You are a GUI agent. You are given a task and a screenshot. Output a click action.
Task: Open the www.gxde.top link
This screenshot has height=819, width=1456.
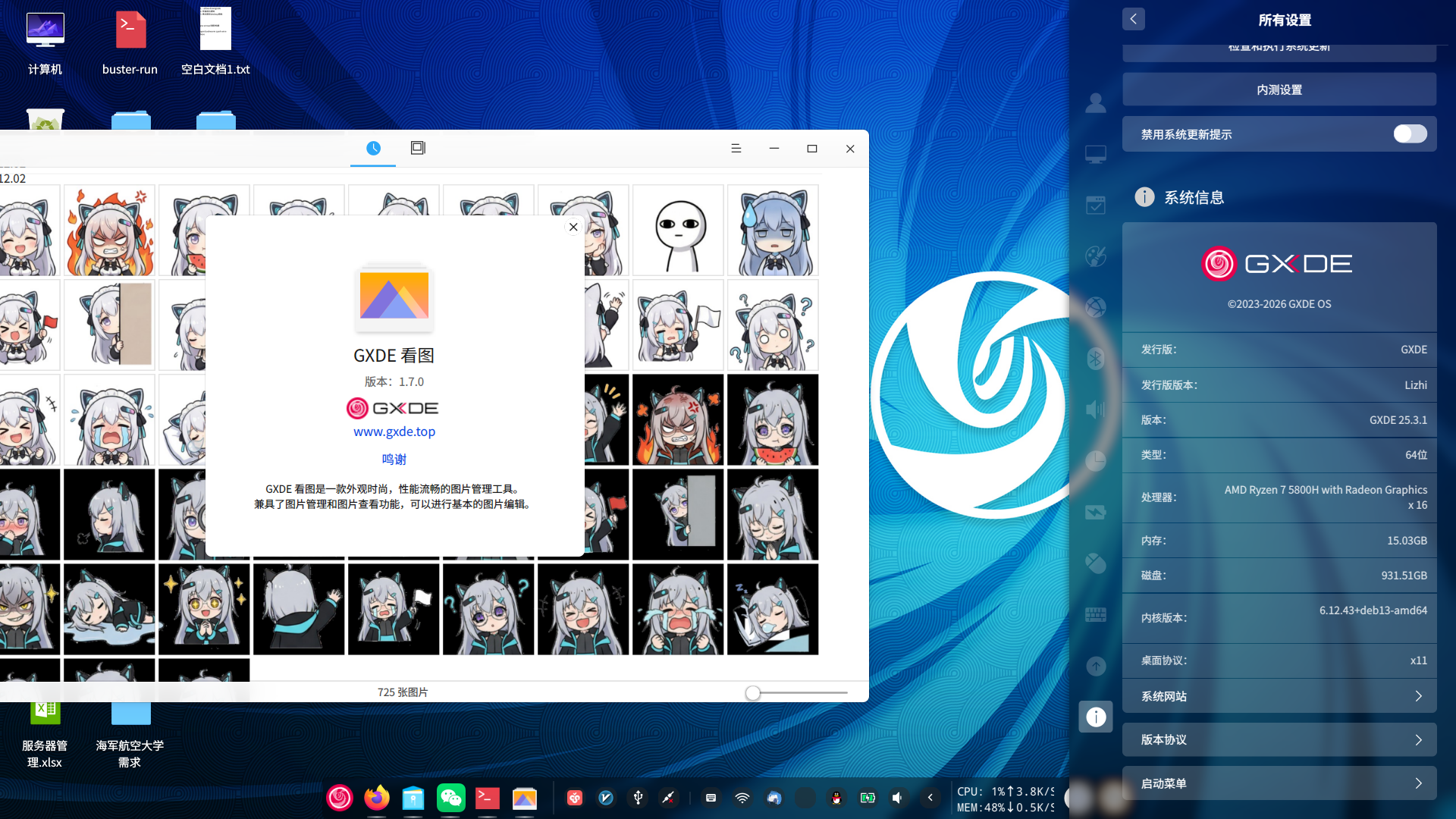[x=394, y=431]
